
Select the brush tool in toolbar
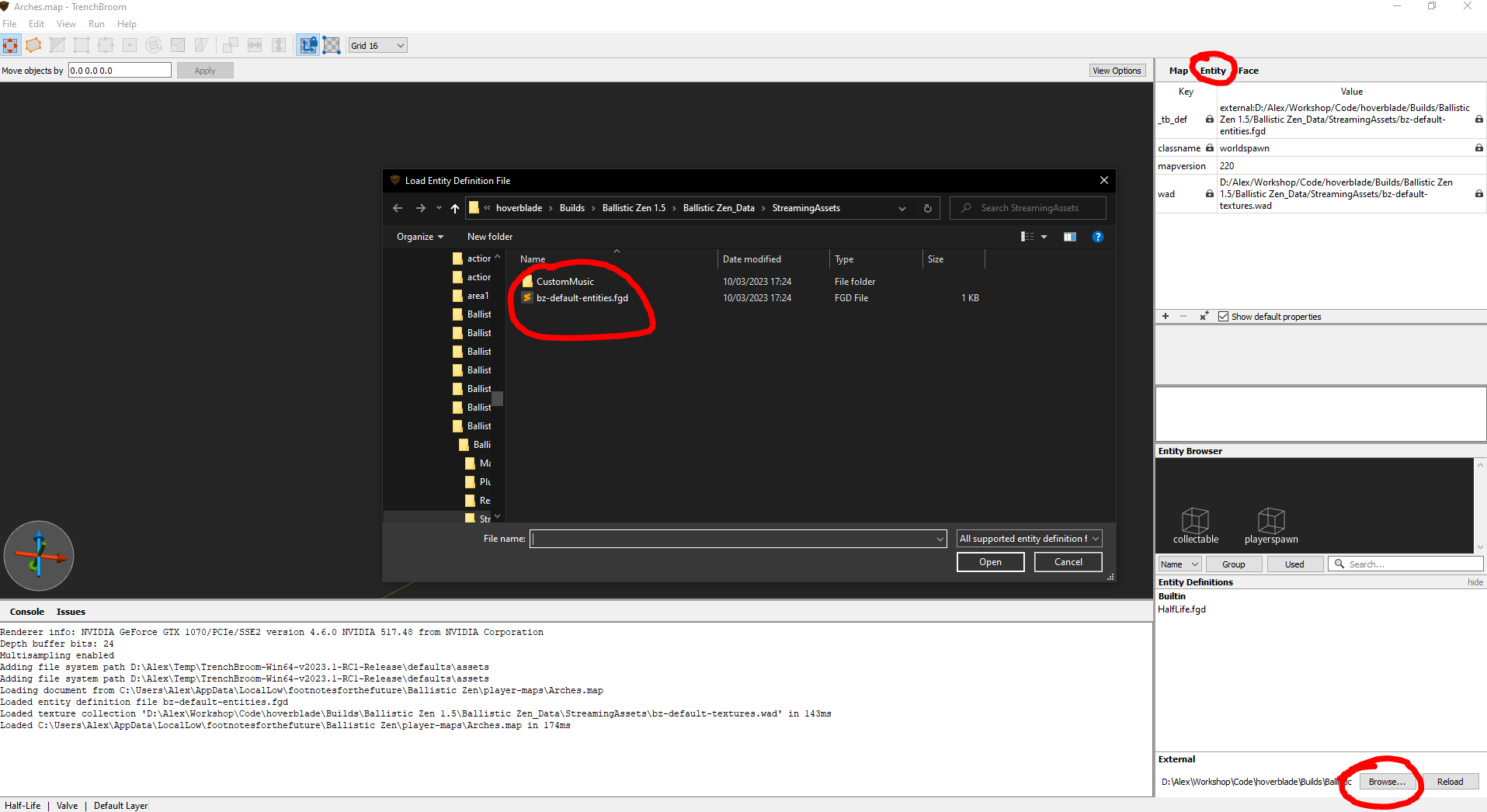[x=33, y=45]
